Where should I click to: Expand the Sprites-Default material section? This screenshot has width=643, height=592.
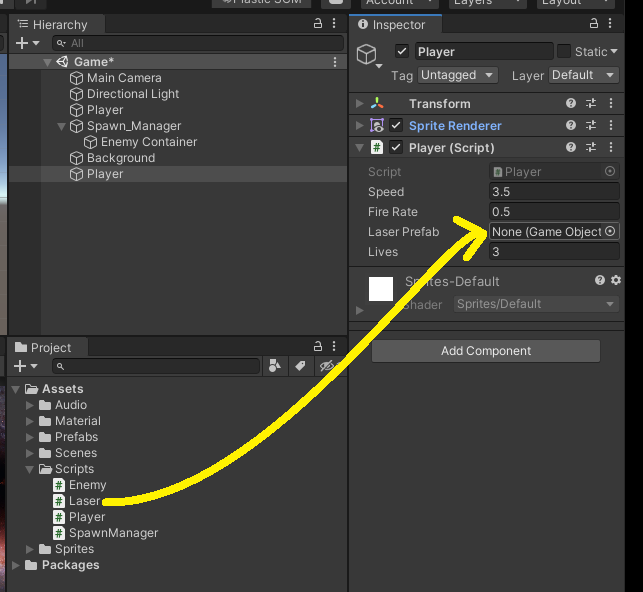[x=360, y=310]
